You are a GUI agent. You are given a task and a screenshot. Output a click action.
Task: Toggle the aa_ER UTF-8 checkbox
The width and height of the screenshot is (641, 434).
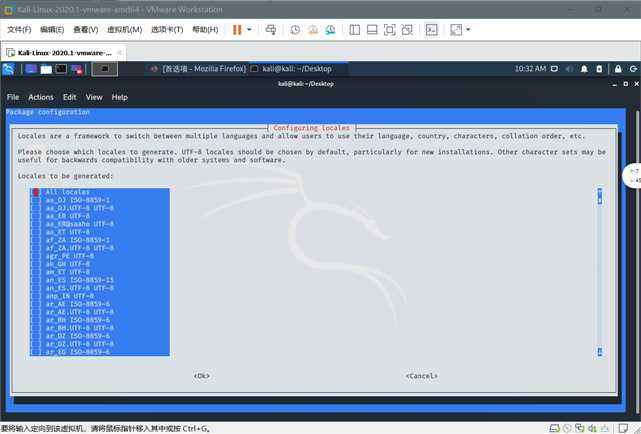36,216
